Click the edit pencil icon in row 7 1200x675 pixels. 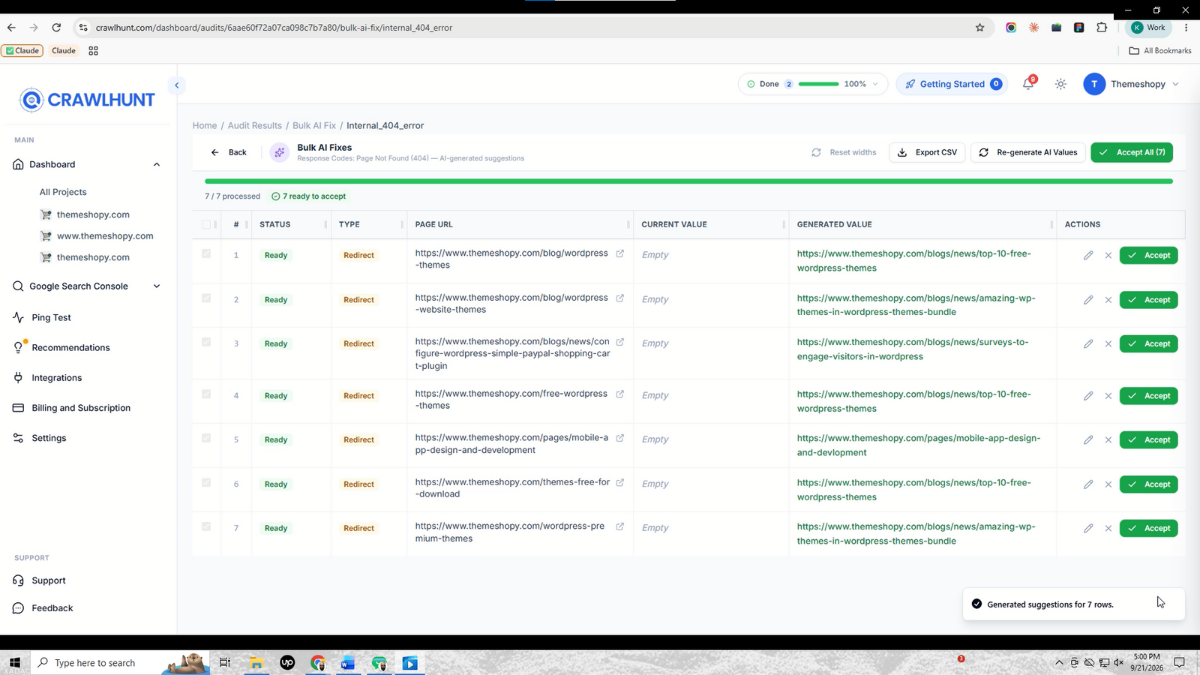[1088, 528]
